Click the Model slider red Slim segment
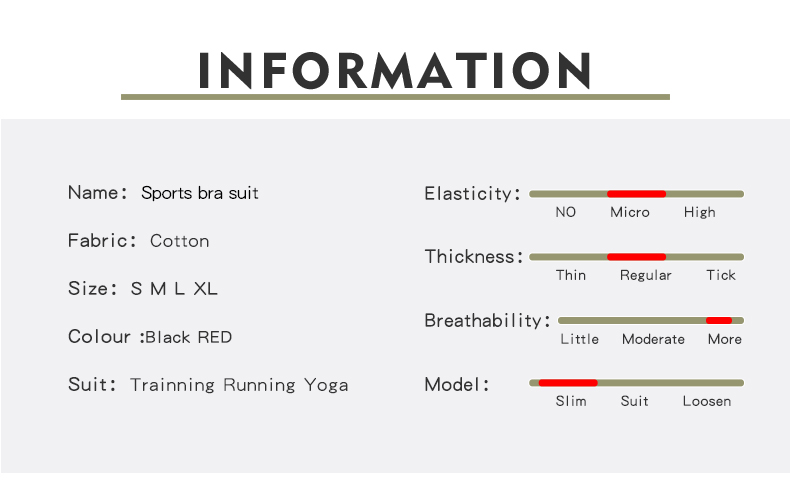 pos(568,383)
